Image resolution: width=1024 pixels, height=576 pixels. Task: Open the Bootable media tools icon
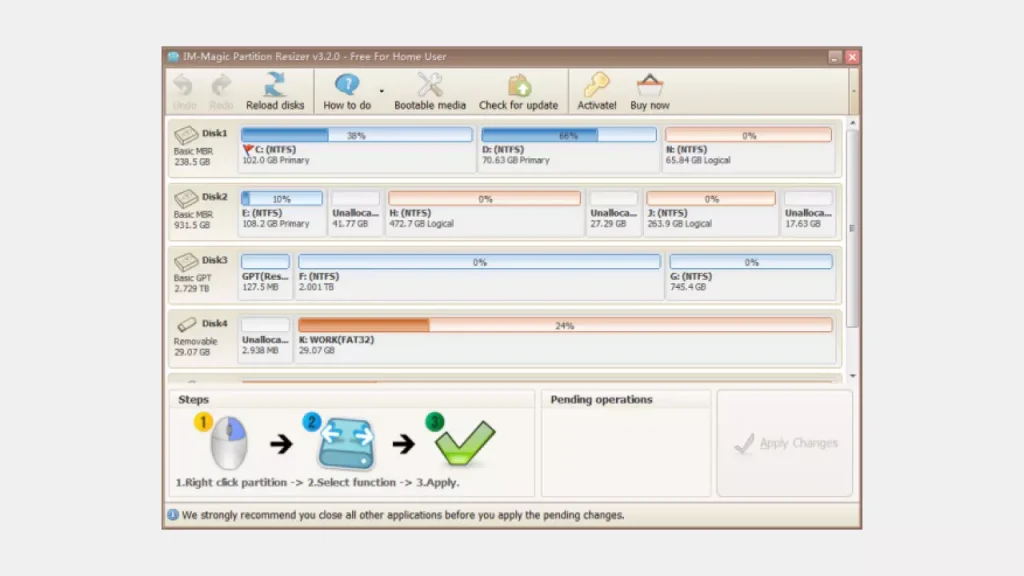pyautogui.click(x=430, y=85)
